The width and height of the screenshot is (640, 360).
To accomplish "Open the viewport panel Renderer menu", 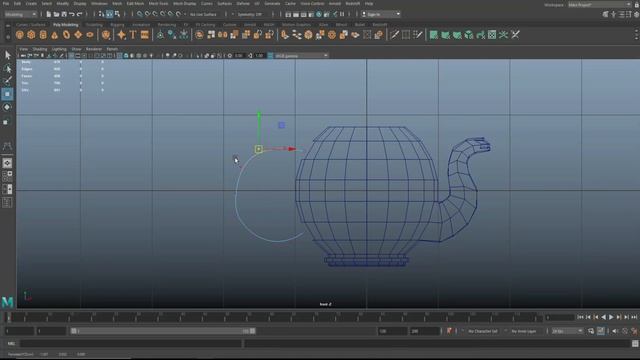I will 93,49.
